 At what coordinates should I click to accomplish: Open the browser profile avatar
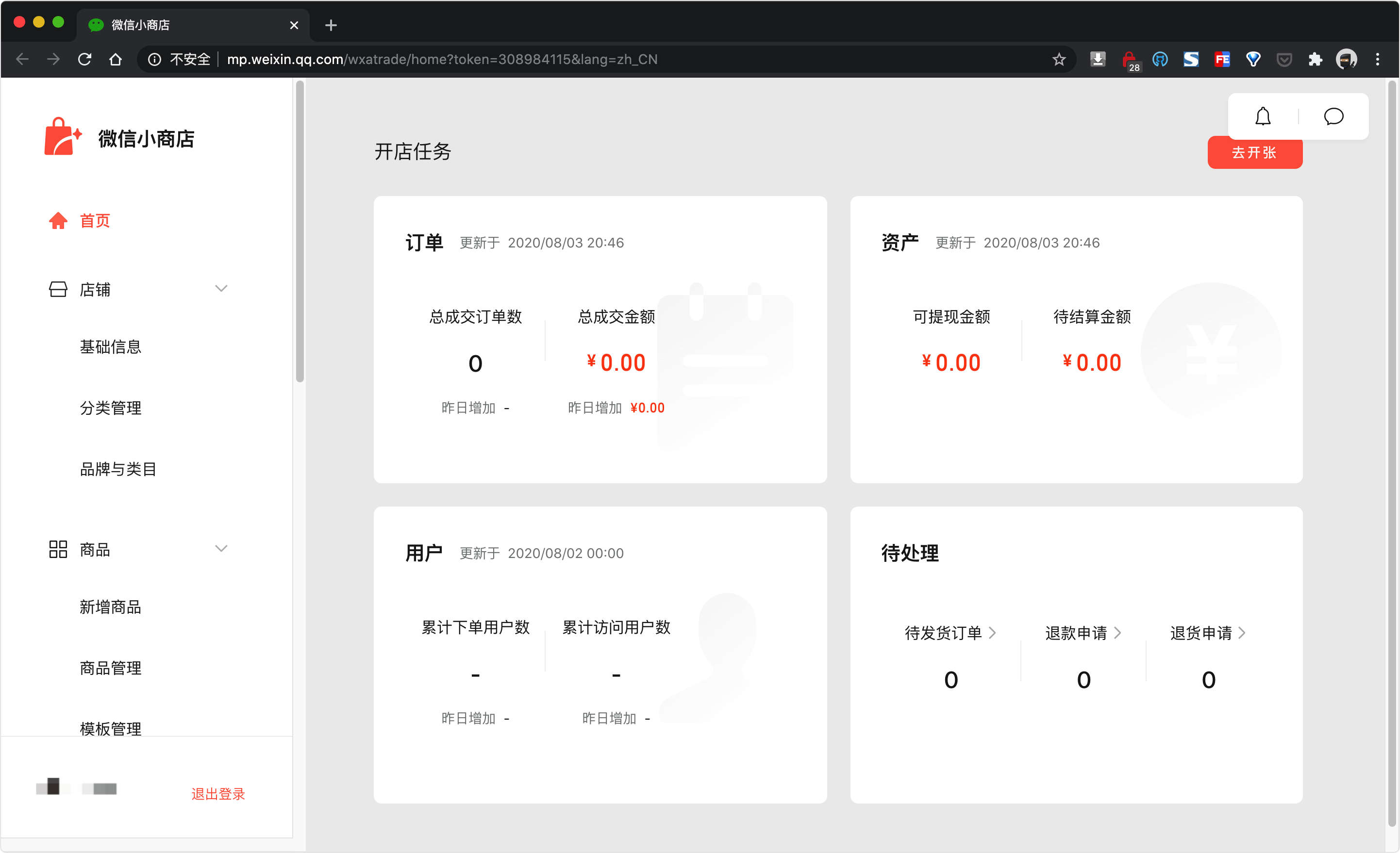1347,59
